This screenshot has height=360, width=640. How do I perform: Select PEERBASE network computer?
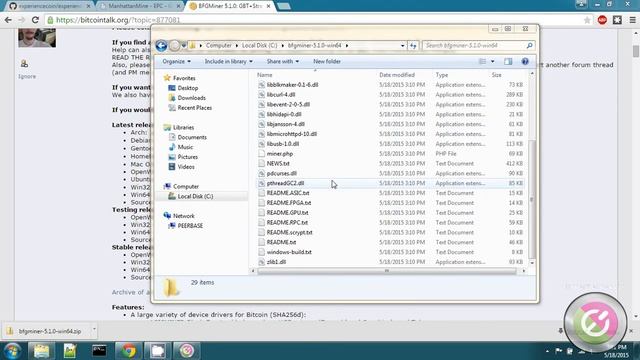tap(190, 226)
